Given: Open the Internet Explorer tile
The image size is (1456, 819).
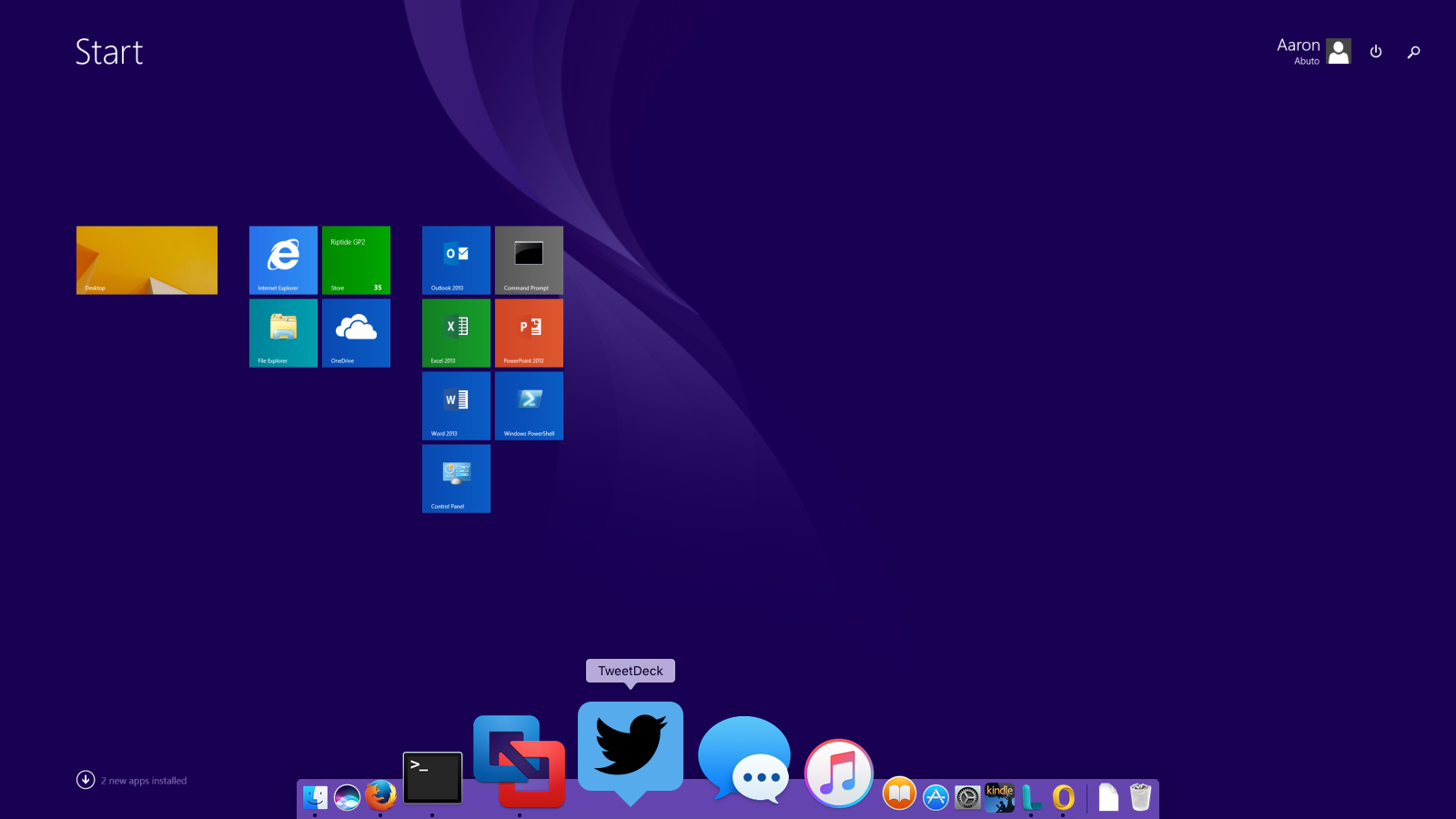Looking at the screenshot, I should tap(283, 260).
